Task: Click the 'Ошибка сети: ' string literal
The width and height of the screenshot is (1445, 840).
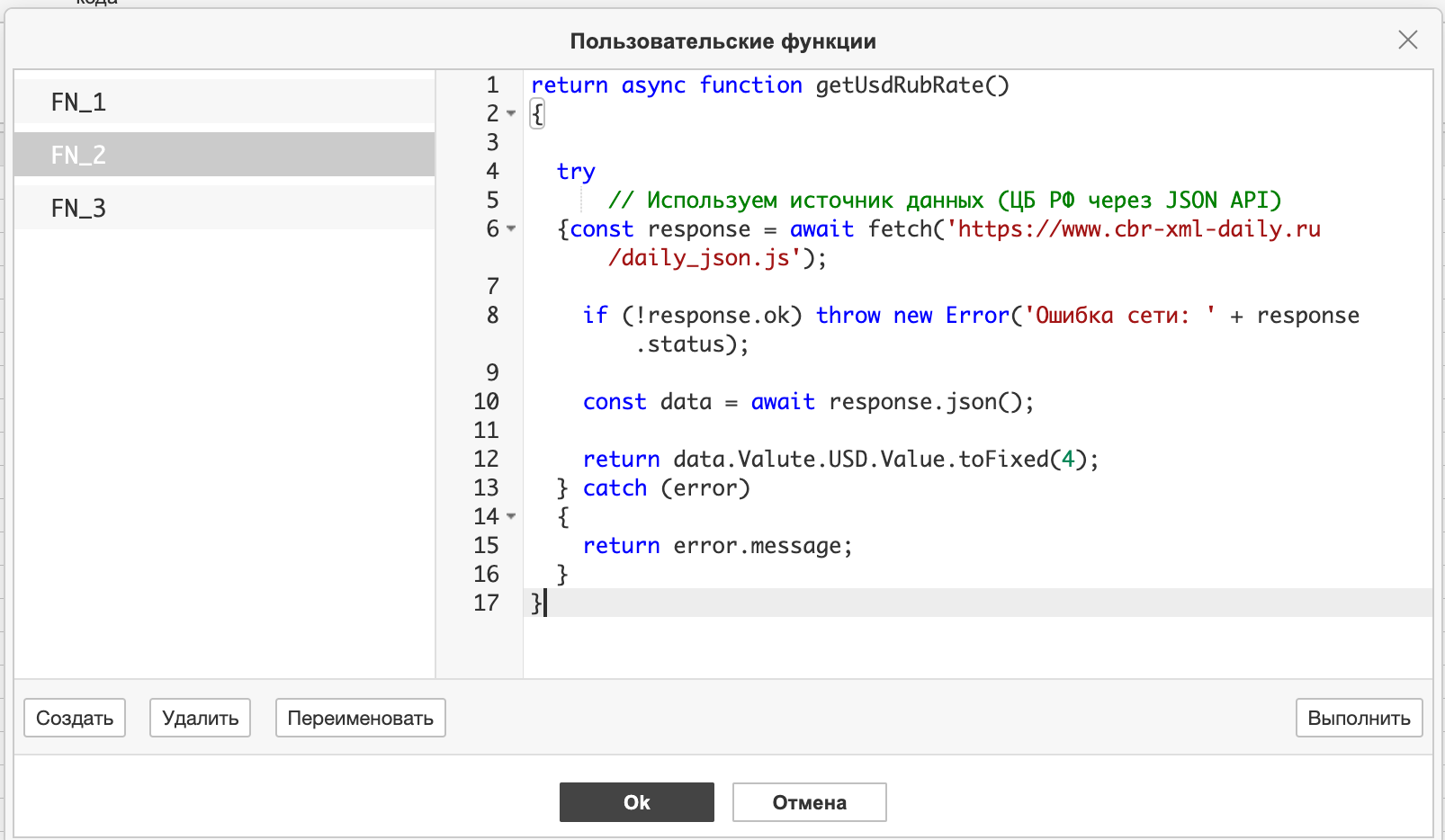Action: (1120, 316)
